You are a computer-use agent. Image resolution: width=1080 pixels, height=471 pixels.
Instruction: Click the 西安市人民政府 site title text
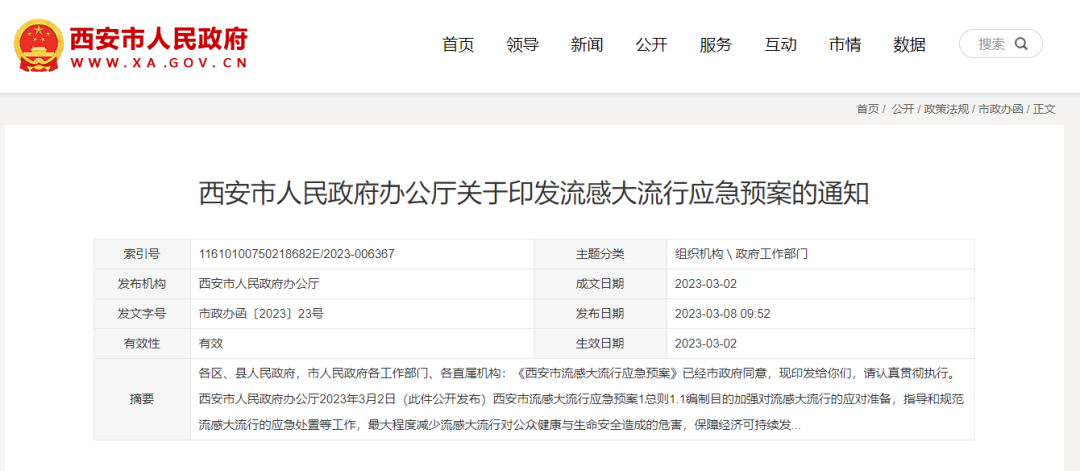click(158, 38)
